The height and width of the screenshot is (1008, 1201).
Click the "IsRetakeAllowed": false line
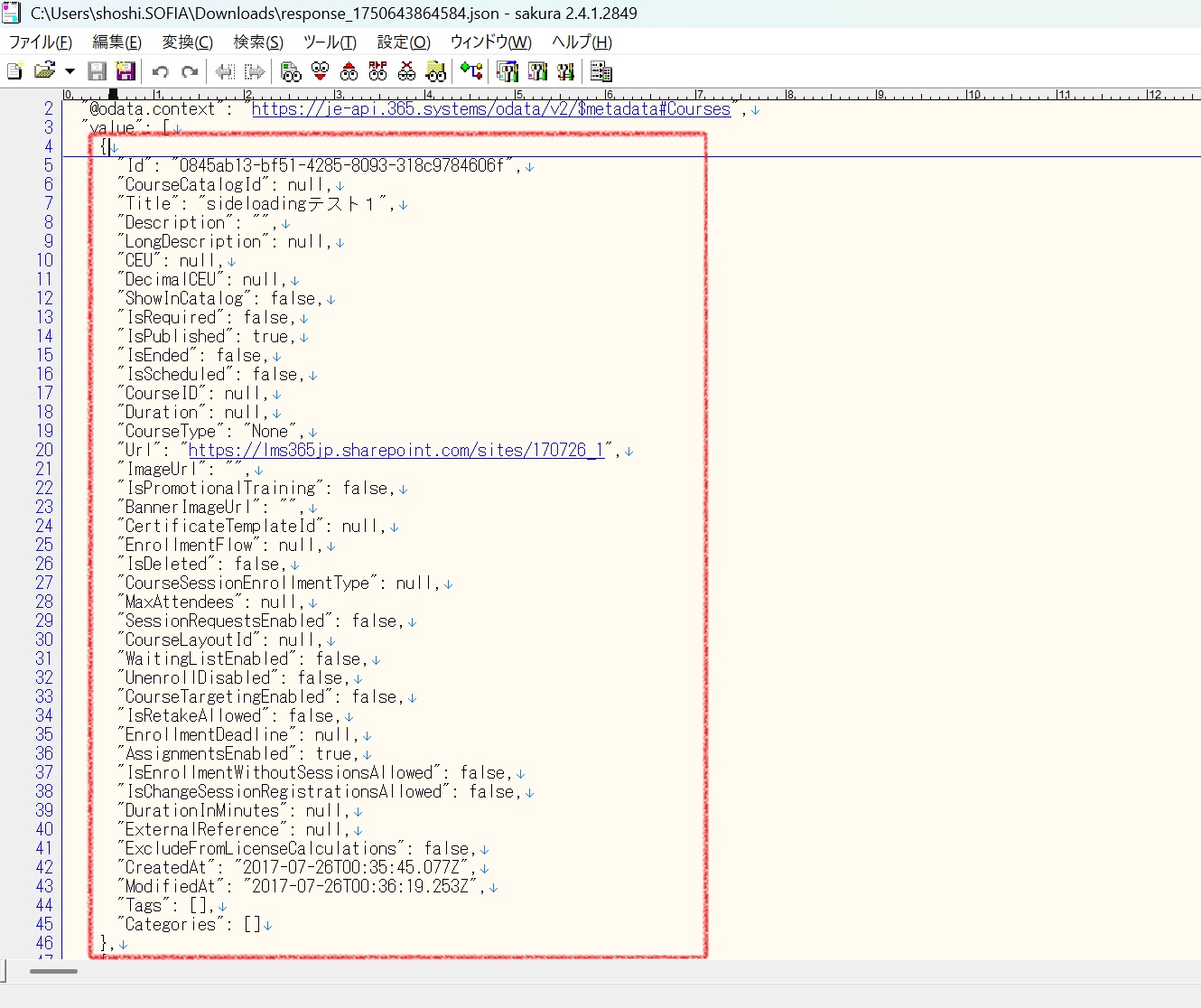point(229,715)
